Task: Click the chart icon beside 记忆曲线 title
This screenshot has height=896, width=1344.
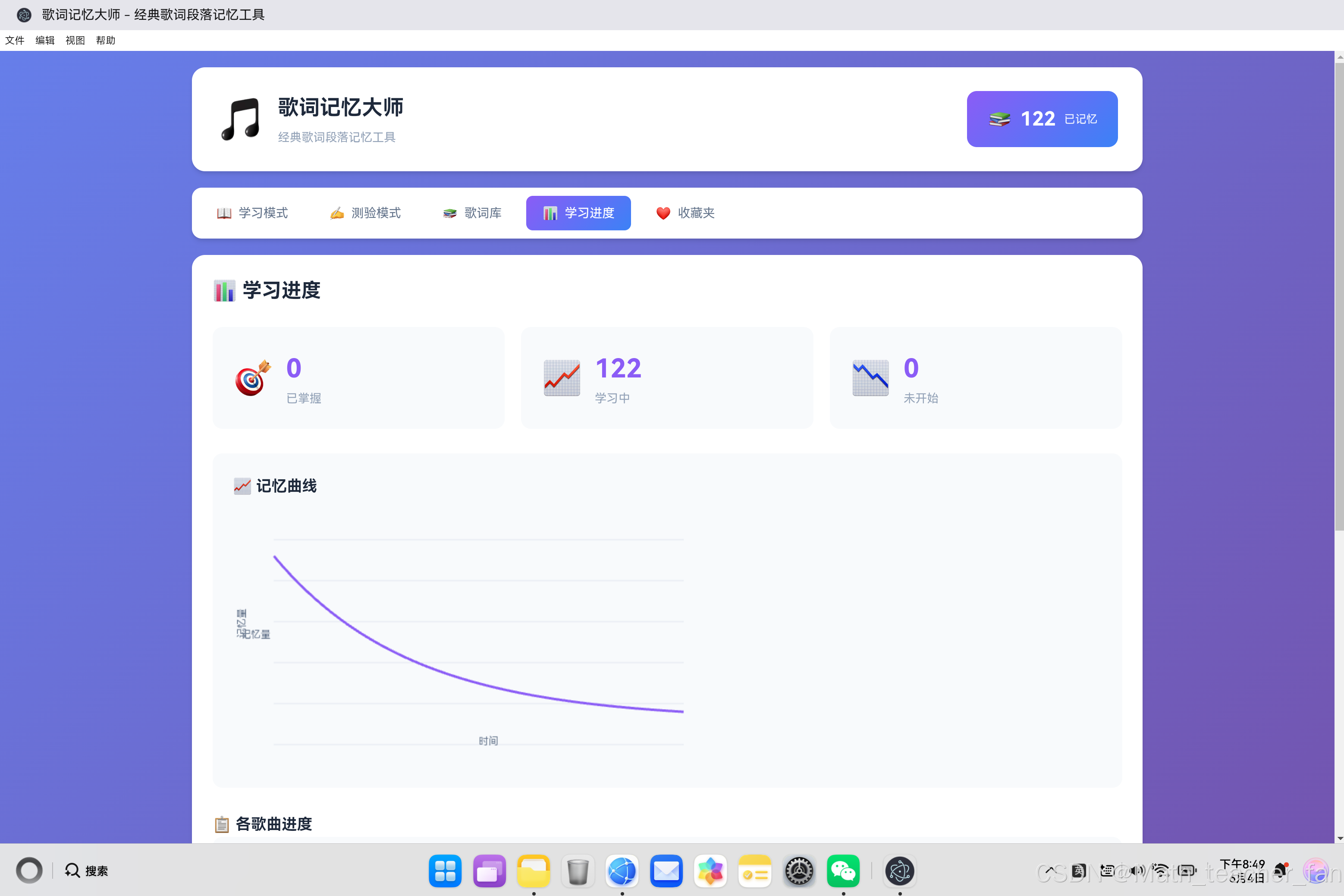Action: click(x=242, y=486)
